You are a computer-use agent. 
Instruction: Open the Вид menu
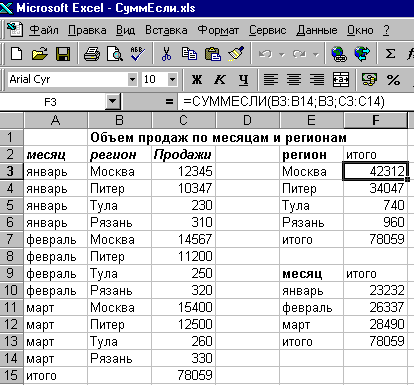tap(125, 30)
